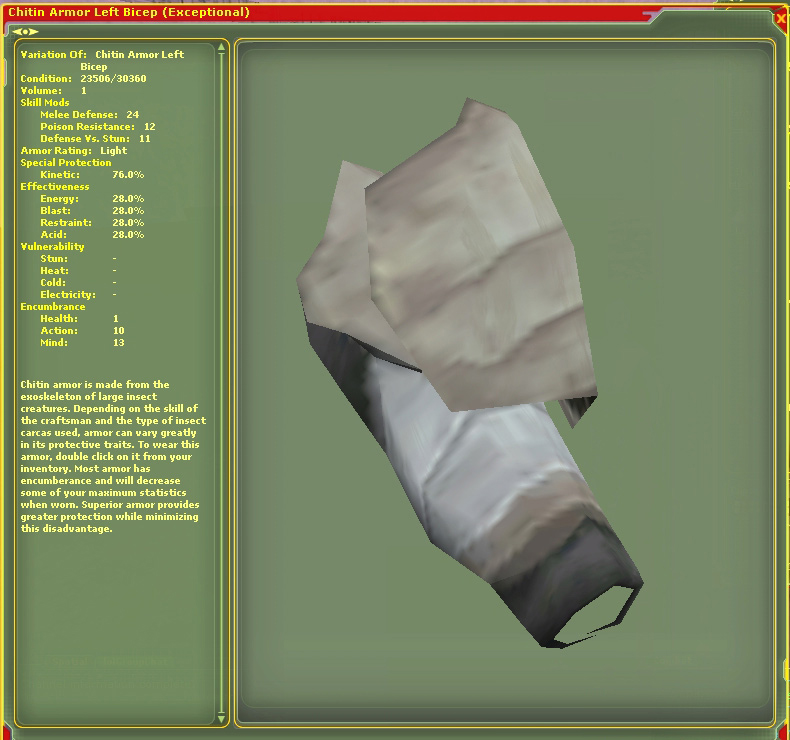Click the Volume value 1
The image size is (790, 740).
84,91
